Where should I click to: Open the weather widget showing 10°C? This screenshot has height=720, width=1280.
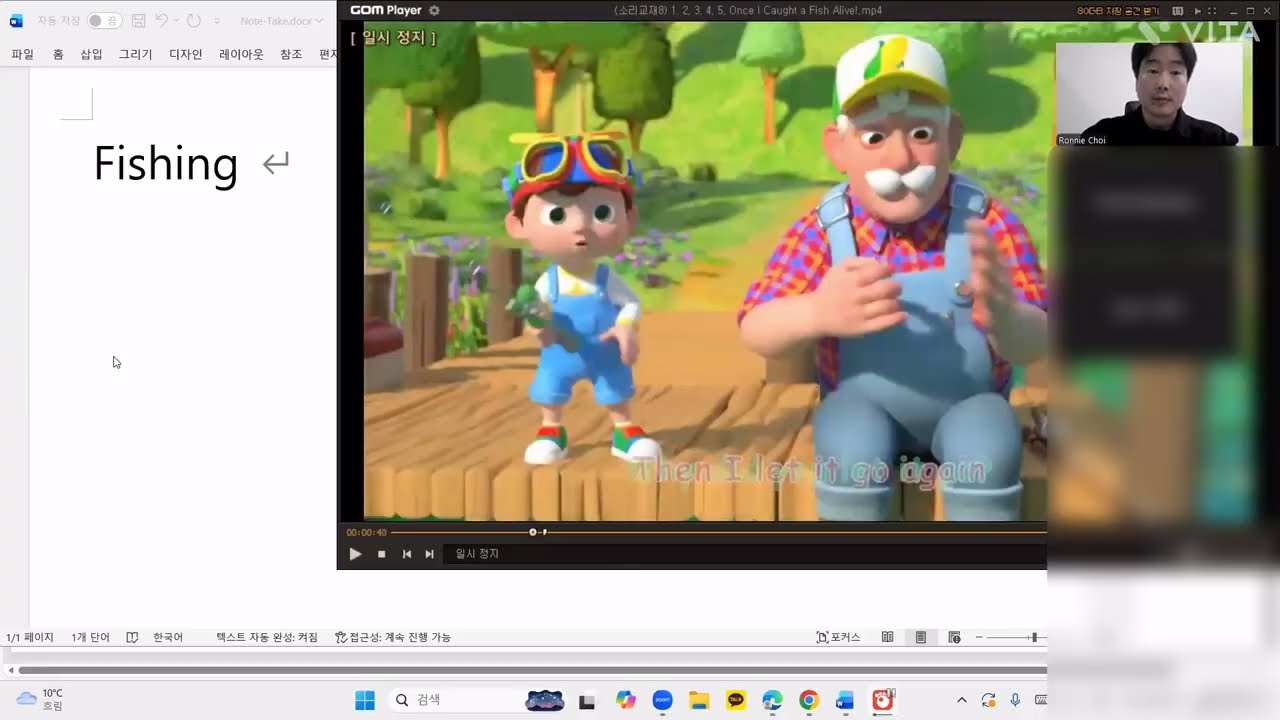(x=40, y=700)
